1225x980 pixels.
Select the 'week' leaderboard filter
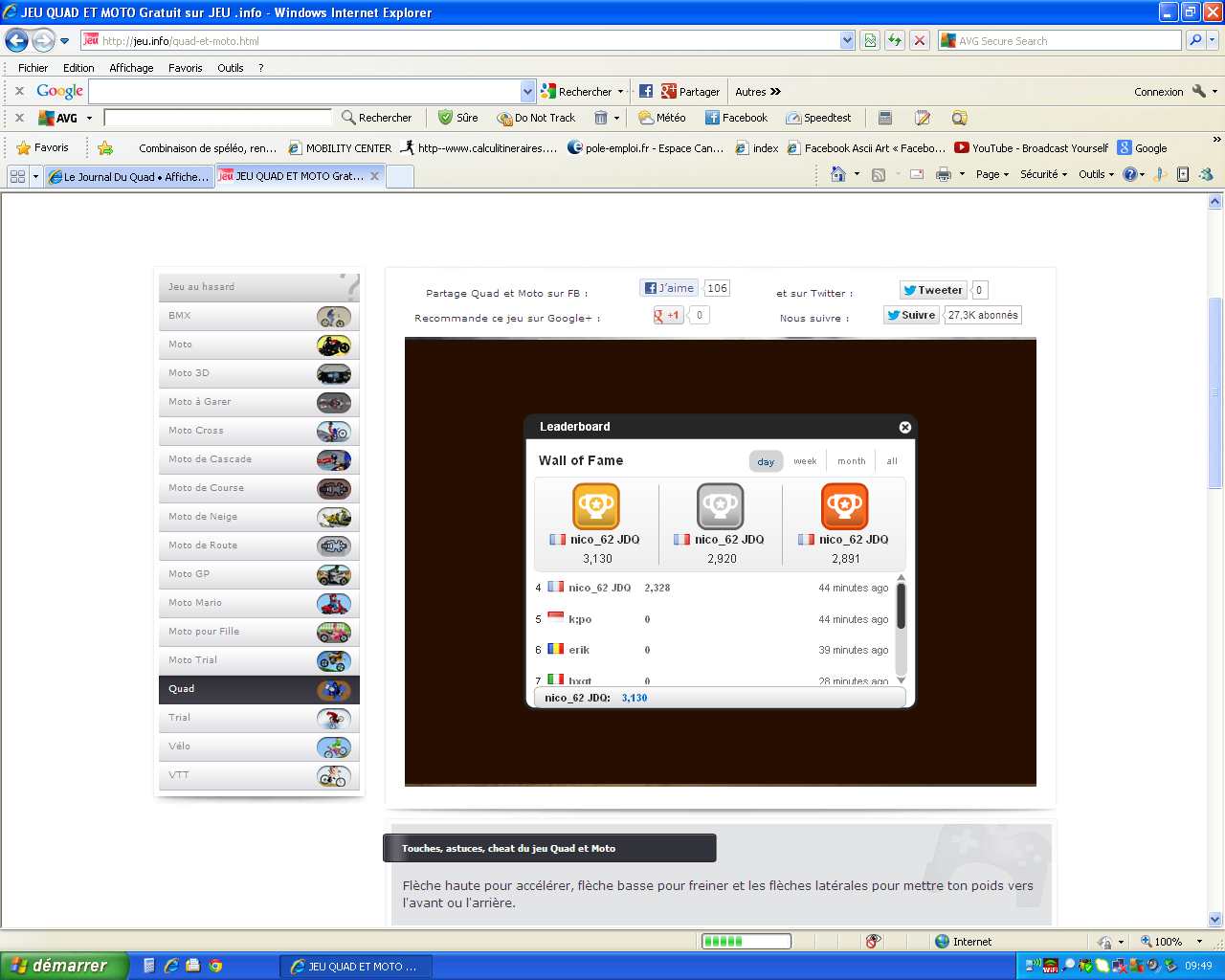coord(805,461)
